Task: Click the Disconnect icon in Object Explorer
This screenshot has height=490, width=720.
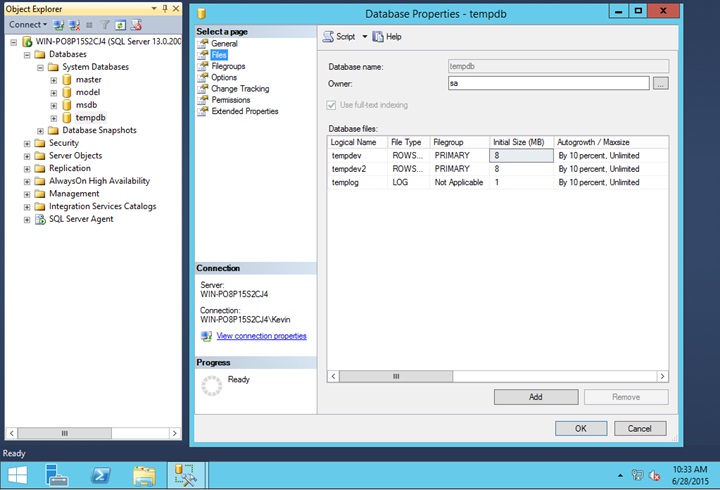Action: pos(74,25)
